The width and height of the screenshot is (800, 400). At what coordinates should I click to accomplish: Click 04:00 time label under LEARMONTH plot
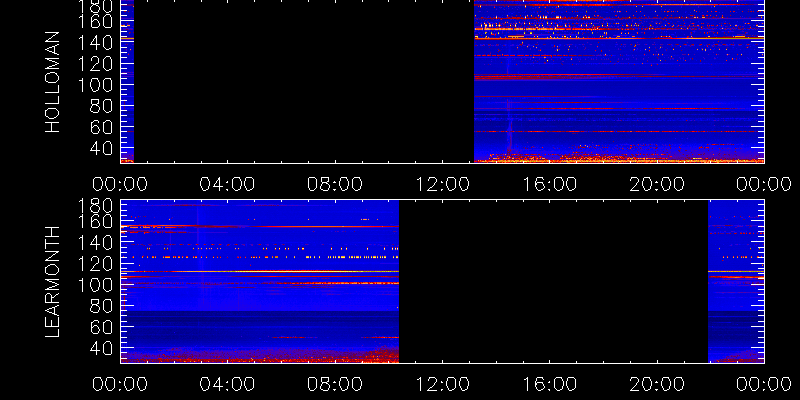coord(227,384)
